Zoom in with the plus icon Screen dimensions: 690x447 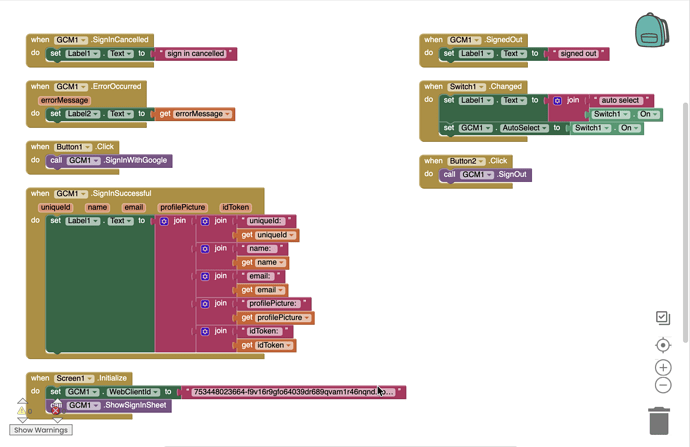663,367
